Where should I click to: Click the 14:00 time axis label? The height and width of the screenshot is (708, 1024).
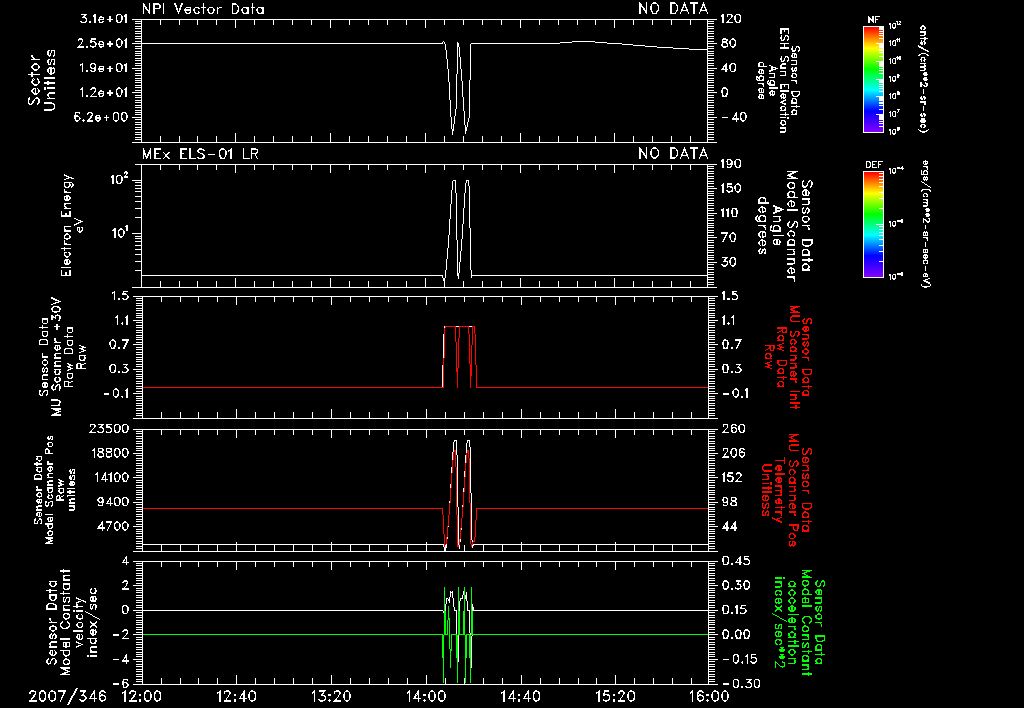[425, 696]
